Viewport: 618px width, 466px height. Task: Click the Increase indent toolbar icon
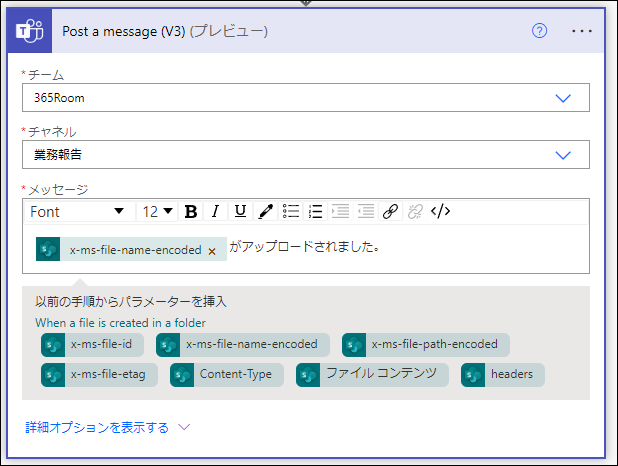(x=341, y=211)
